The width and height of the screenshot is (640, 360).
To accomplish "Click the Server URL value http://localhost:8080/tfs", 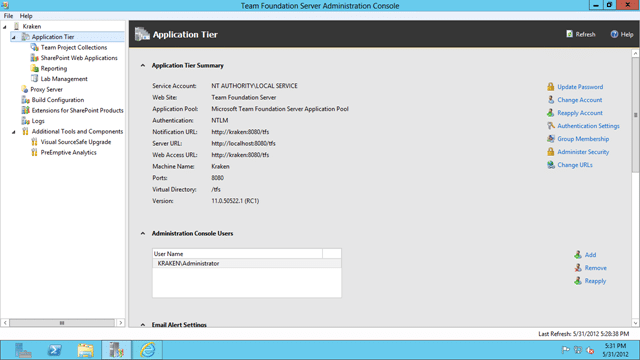I will coord(243,143).
